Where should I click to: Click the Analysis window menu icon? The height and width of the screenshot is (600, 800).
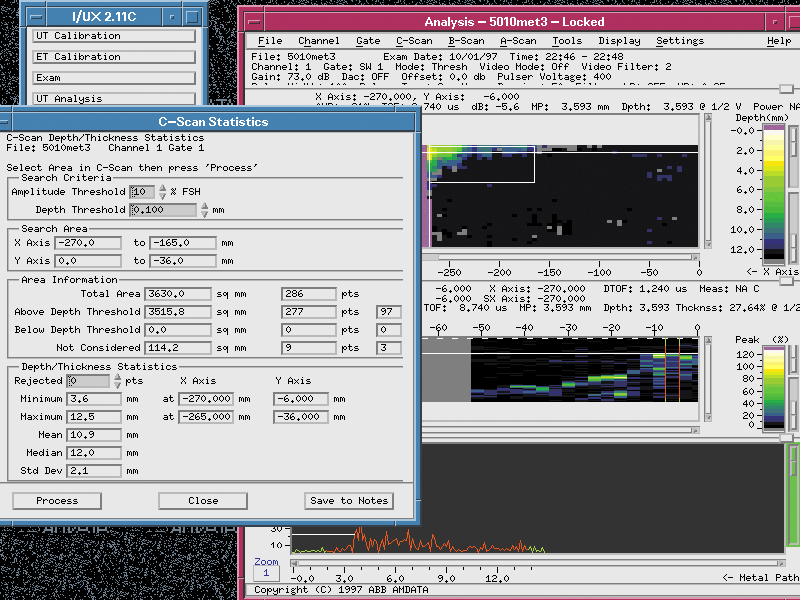pyautogui.click(x=254, y=22)
